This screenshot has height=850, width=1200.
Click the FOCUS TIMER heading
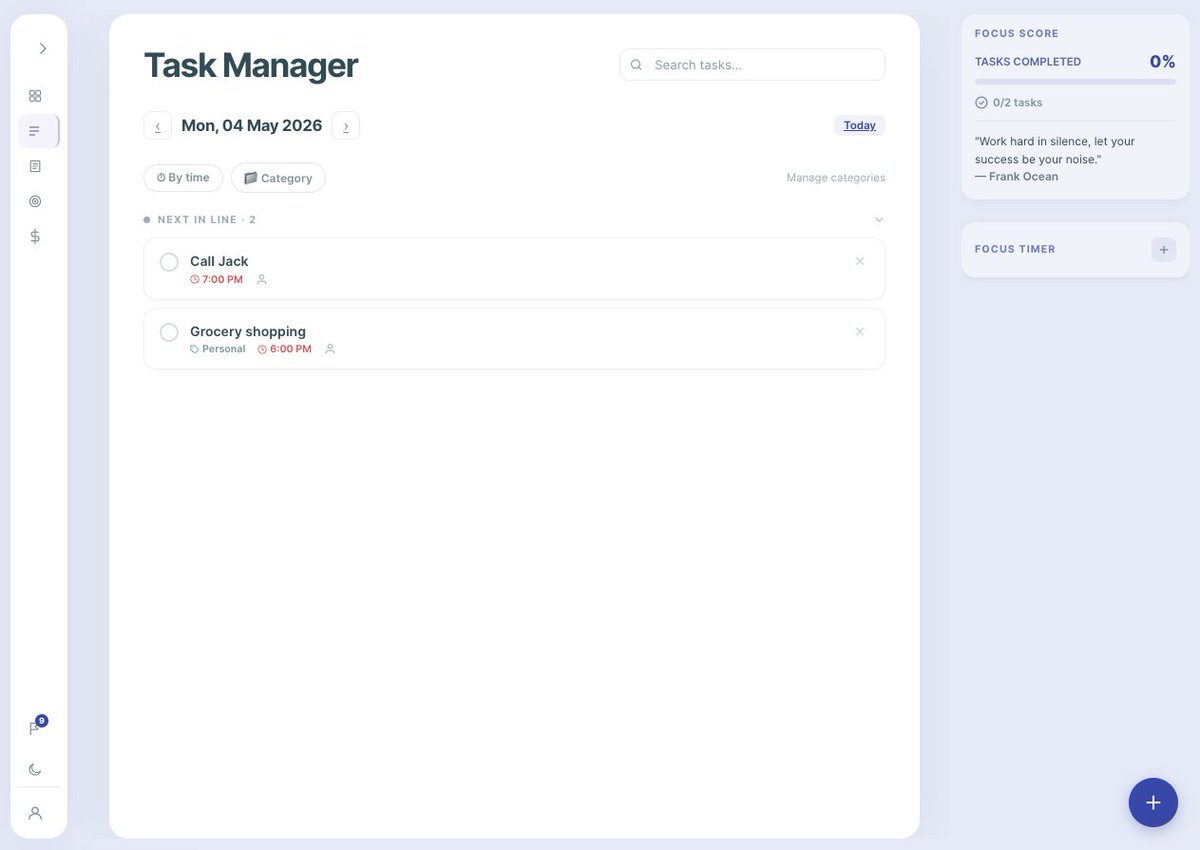(1015, 249)
